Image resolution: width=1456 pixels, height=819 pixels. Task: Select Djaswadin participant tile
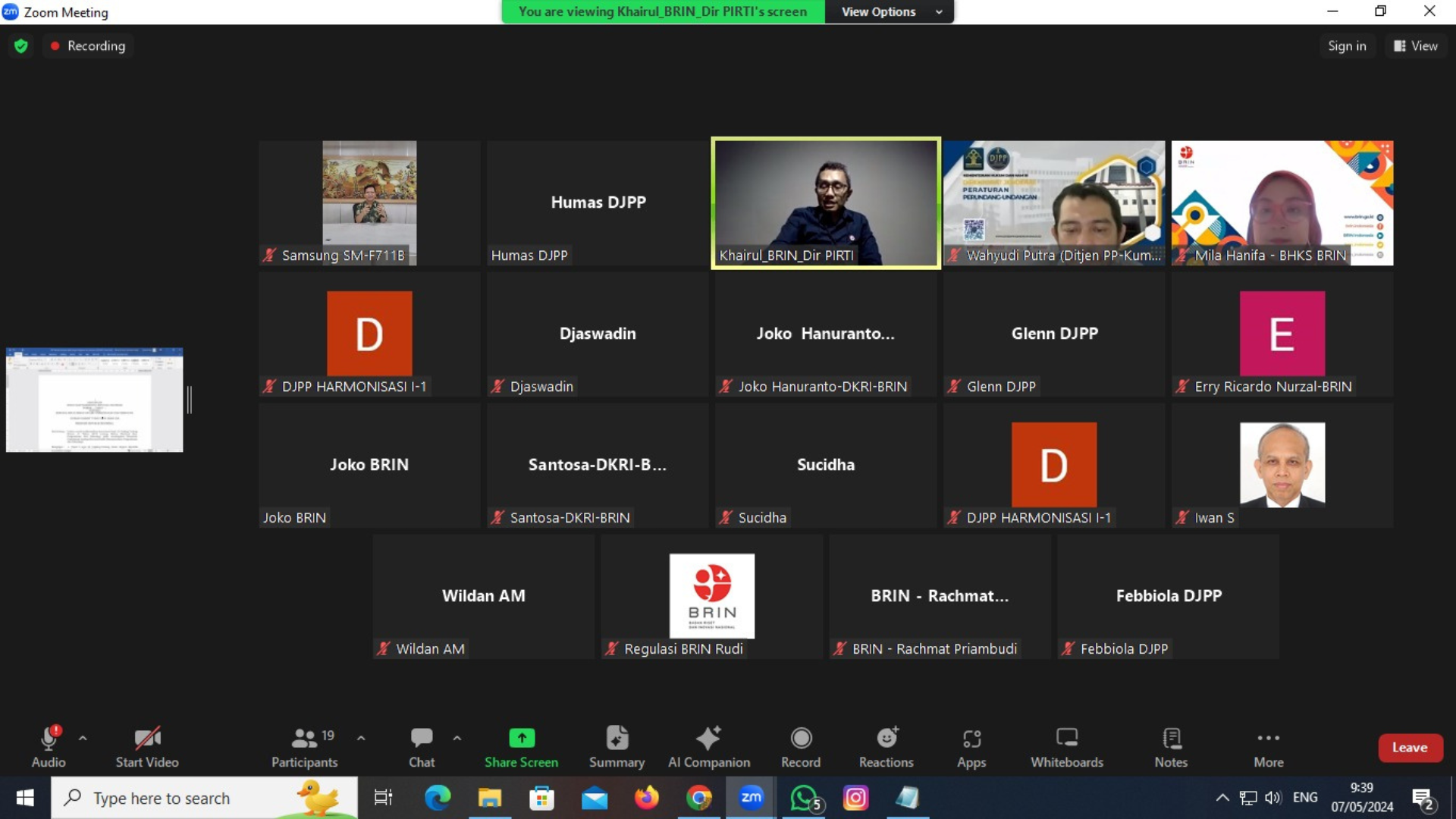click(x=598, y=334)
